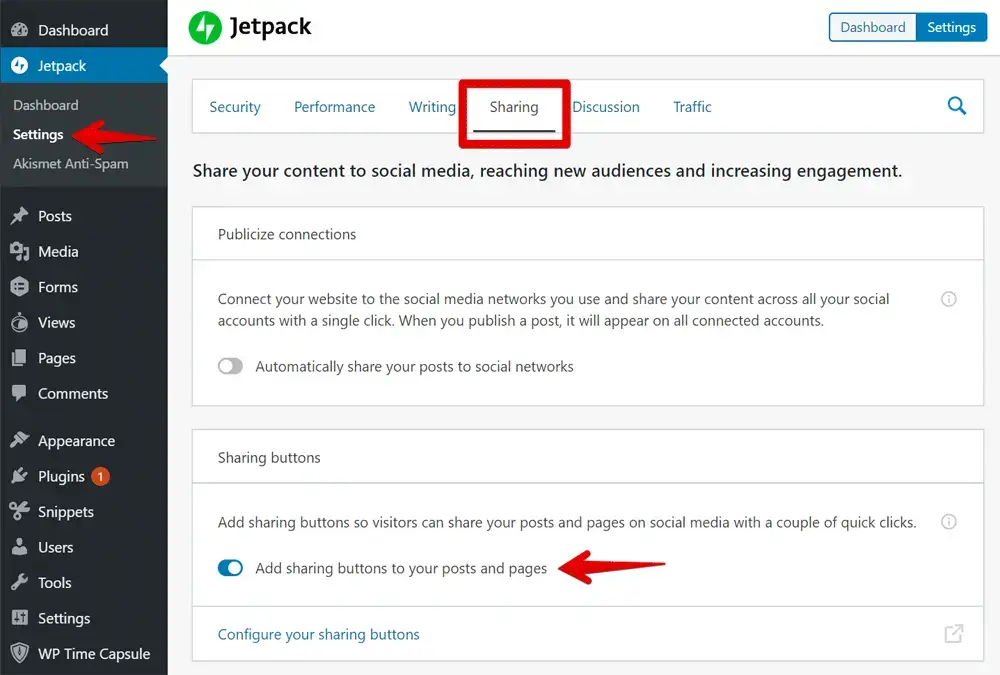The image size is (1000, 675).
Task: Open Settings under Jetpack submenu
Action: (38, 135)
